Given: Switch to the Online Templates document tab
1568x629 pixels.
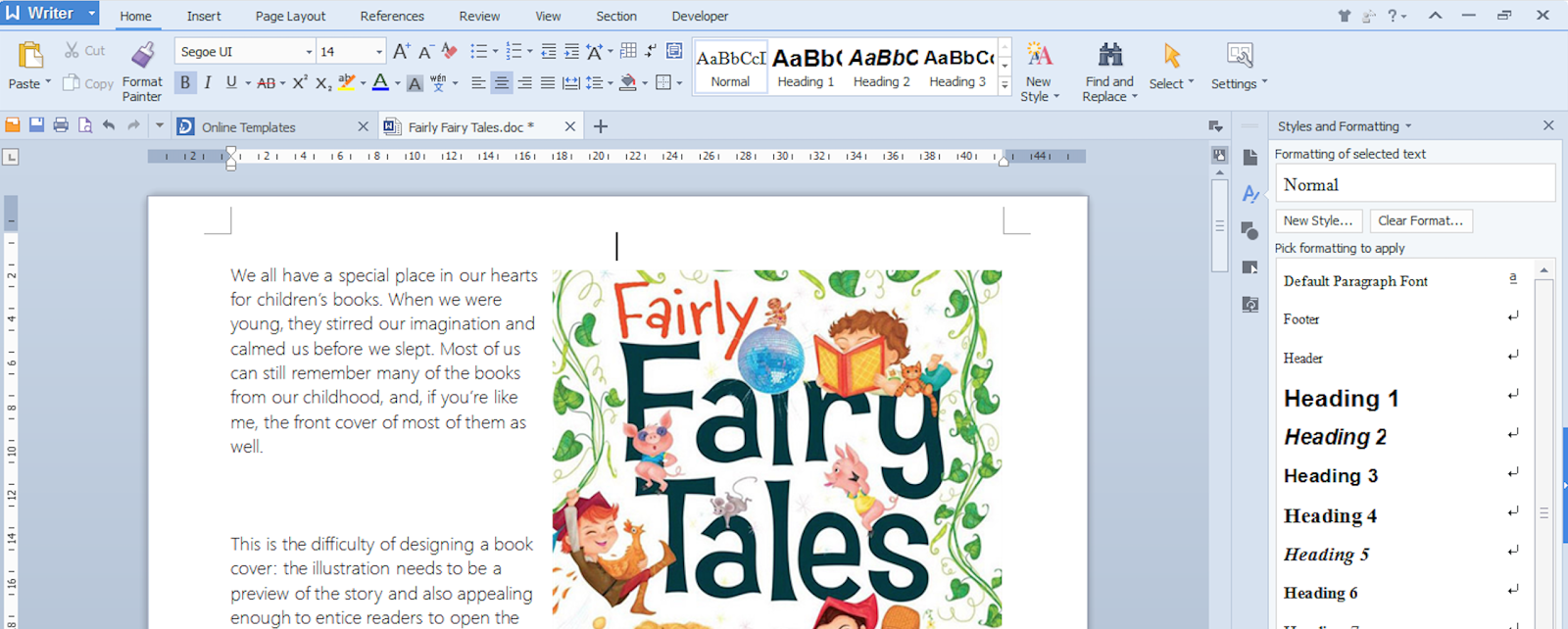Looking at the screenshot, I should point(248,127).
